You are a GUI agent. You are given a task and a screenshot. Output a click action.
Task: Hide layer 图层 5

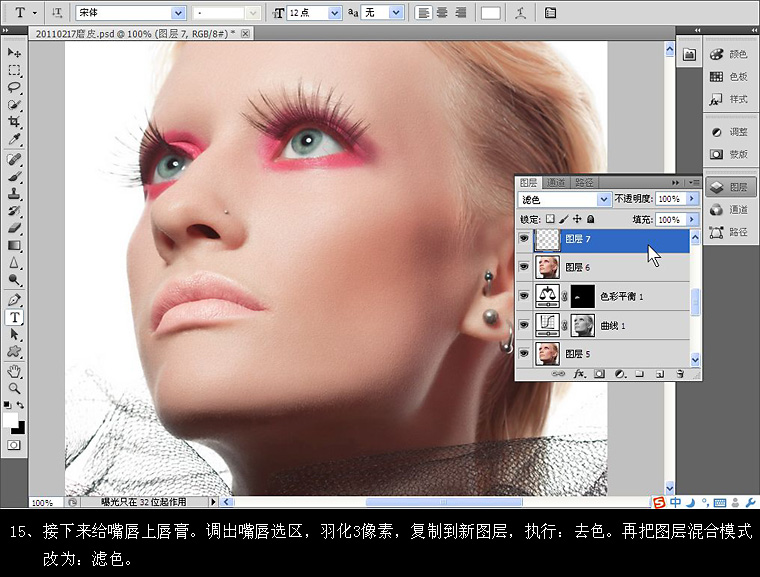point(523,353)
